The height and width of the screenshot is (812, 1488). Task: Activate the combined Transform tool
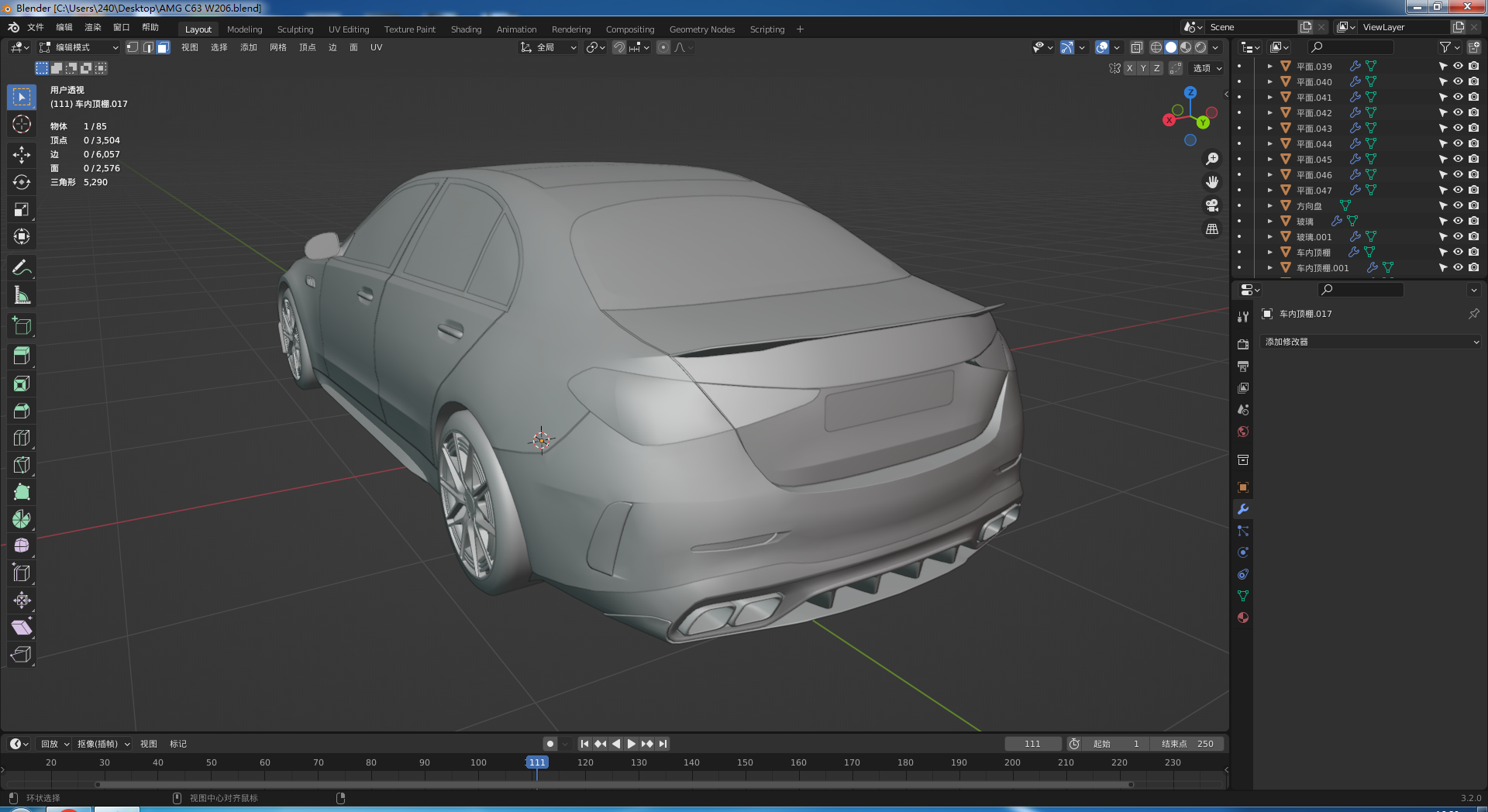pyautogui.click(x=22, y=236)
